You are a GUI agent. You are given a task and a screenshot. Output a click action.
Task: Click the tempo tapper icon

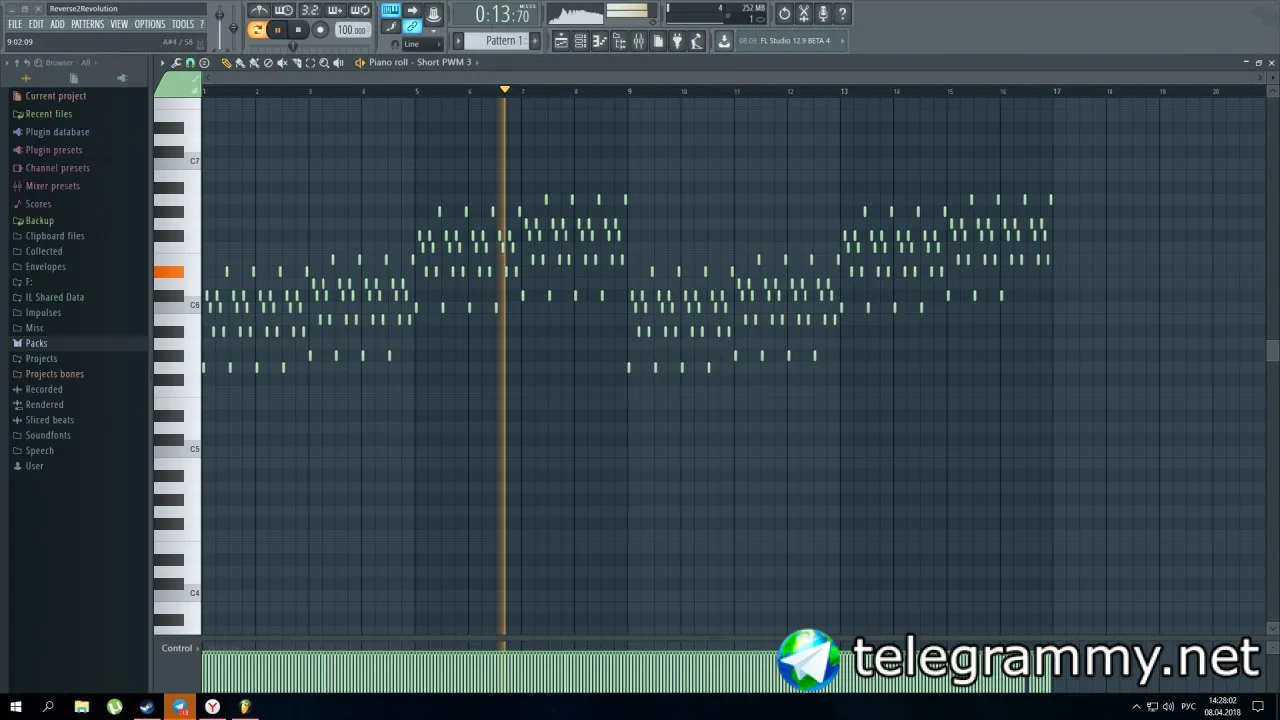[697, 41]
